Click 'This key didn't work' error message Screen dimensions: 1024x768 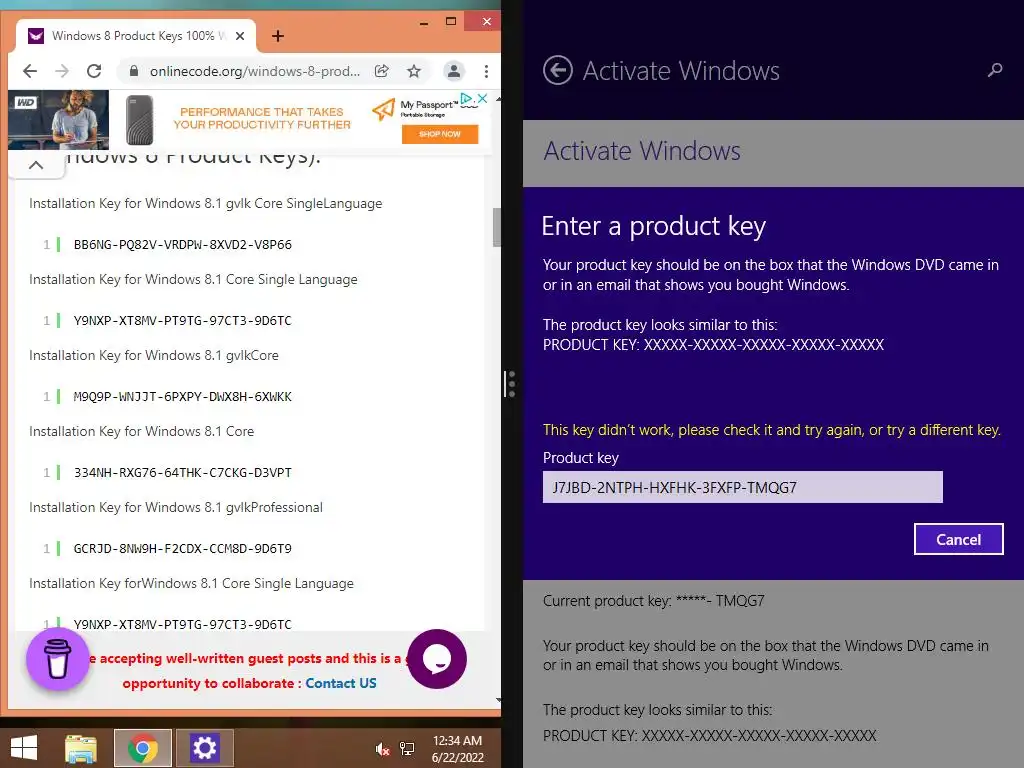772,430
